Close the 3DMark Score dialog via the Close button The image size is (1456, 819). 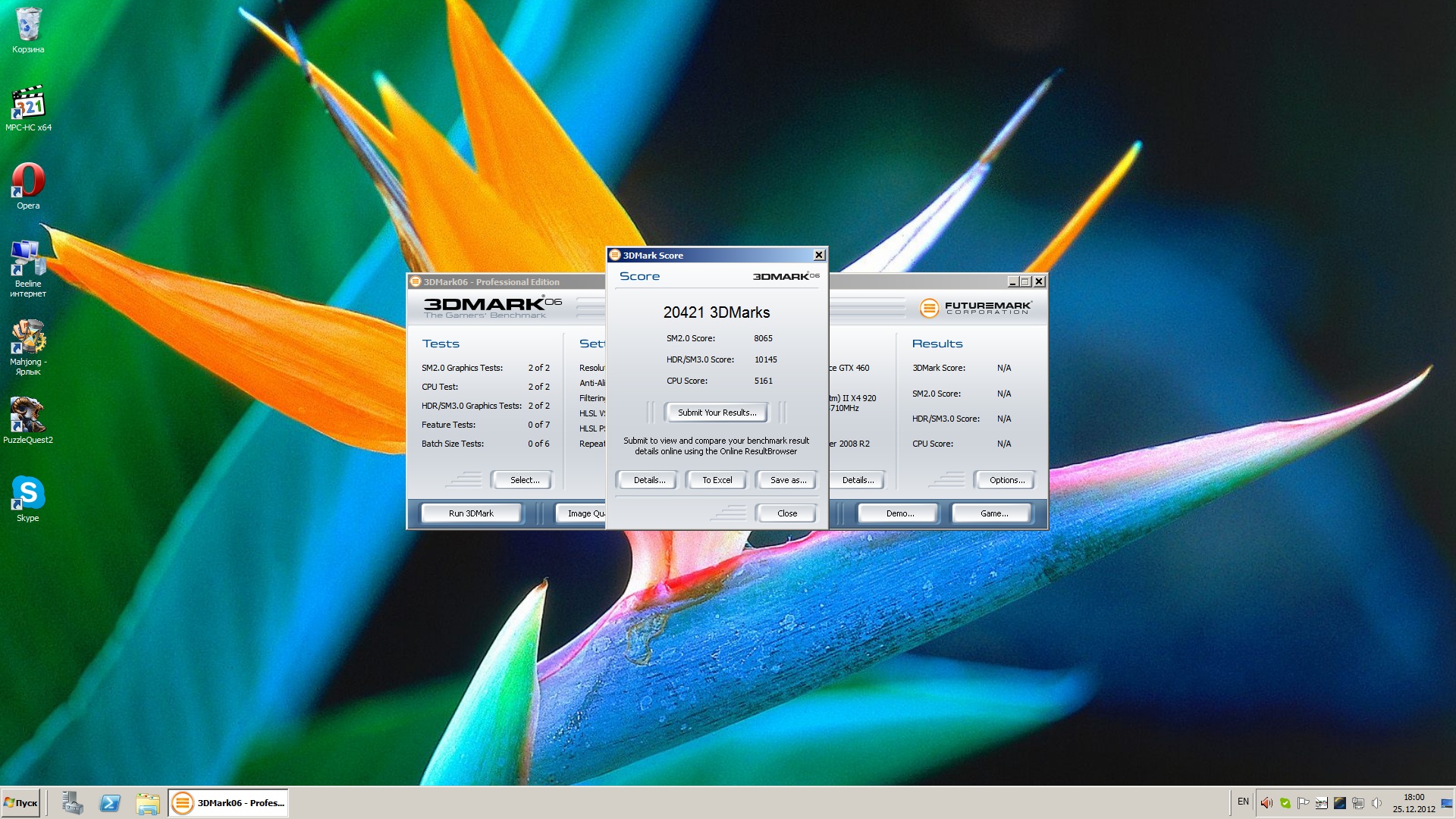click(x=786, y=513)
